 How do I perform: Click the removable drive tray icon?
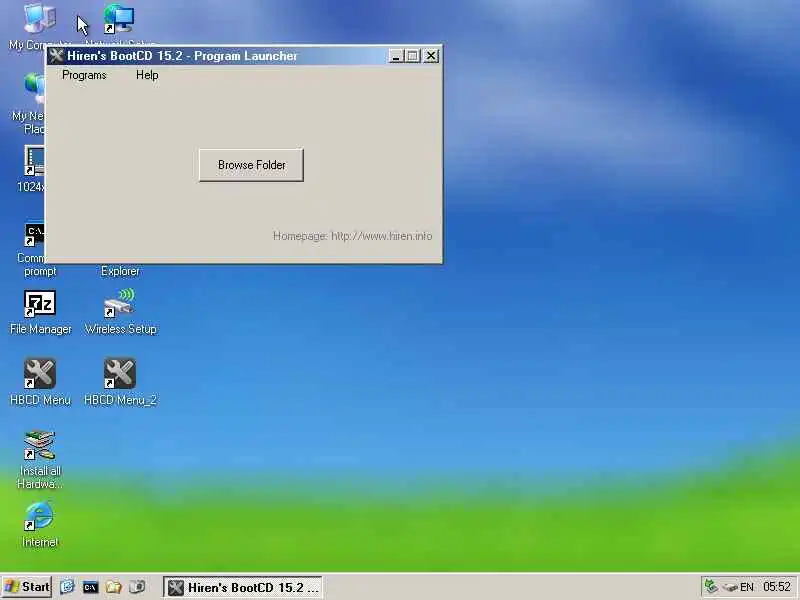pos(730,587)
